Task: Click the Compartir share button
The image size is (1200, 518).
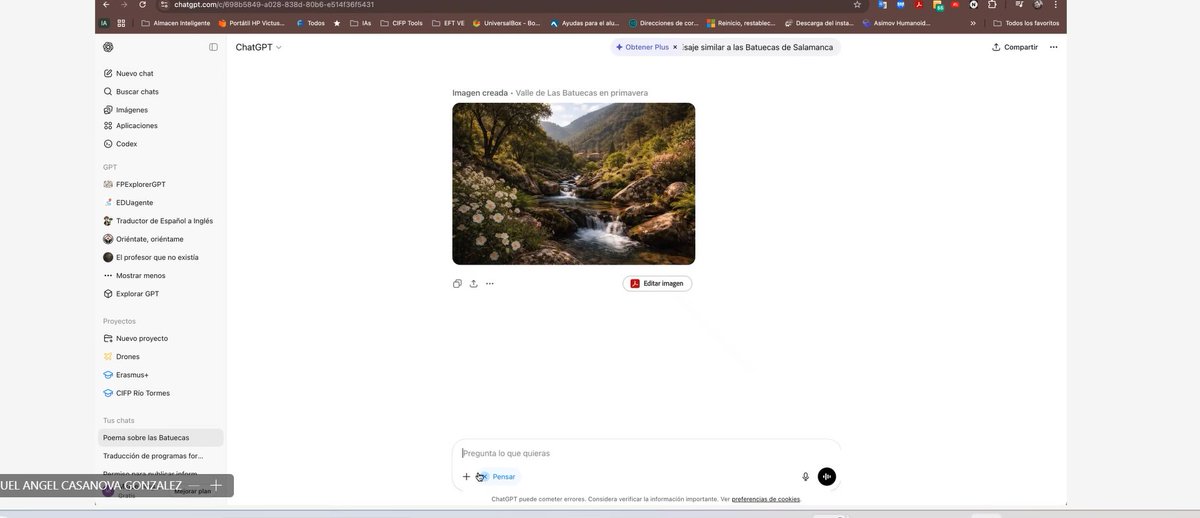Action: point(1015,47)
